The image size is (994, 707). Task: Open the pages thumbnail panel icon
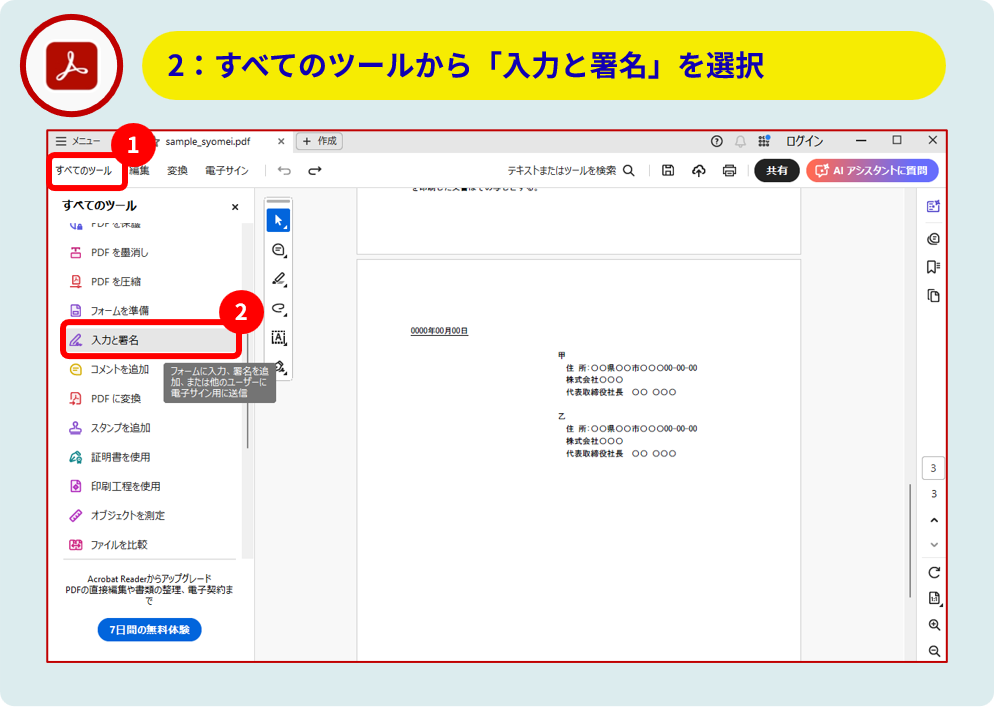click(x=933, y=296)
